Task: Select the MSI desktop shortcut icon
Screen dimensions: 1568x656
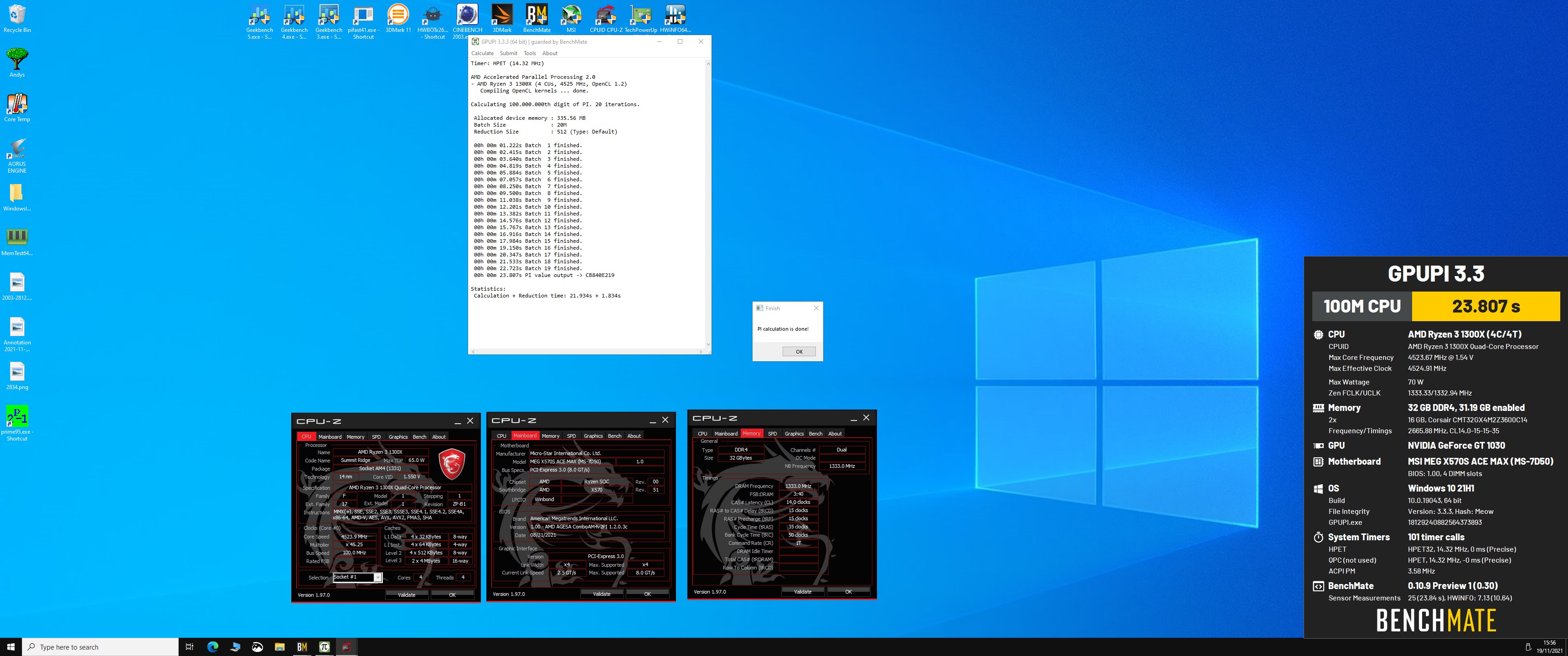Action: tap(571, 18)
